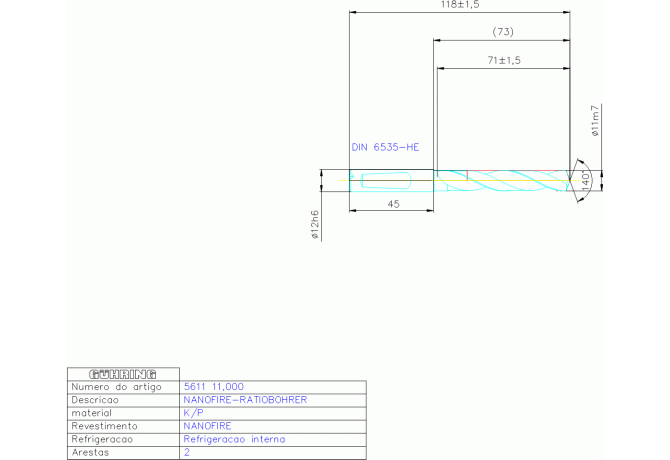Select the article number 5611 11,000 cell

(x=213, y=386)
